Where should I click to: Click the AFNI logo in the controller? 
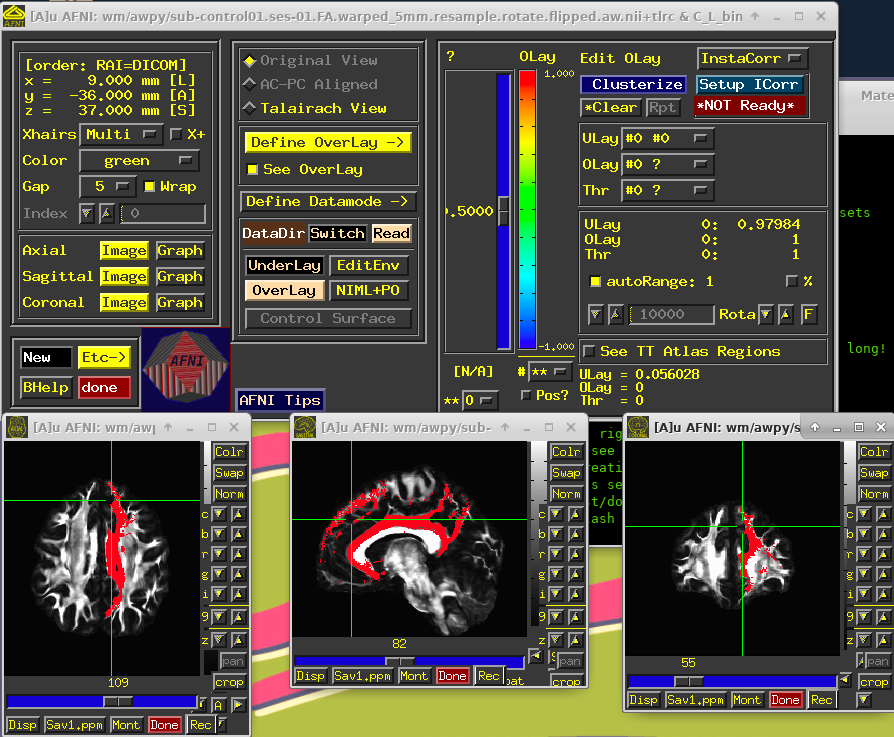pyautogui.click(x=186, y=367)
